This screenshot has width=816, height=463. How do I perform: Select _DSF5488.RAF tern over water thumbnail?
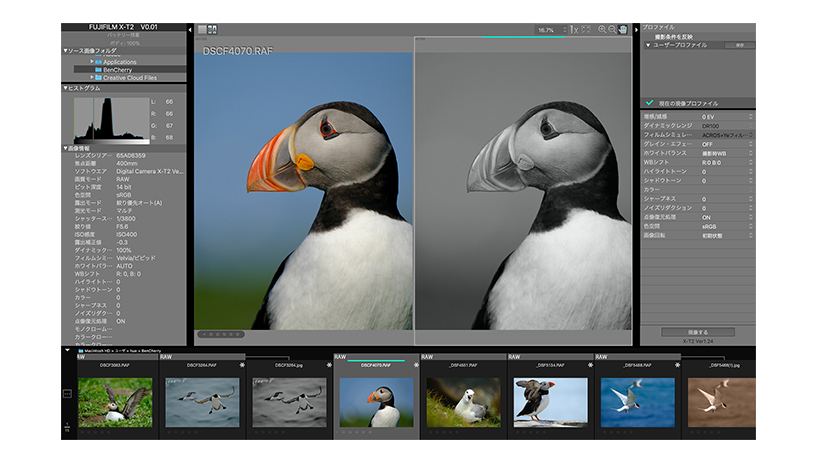(638, 403)
